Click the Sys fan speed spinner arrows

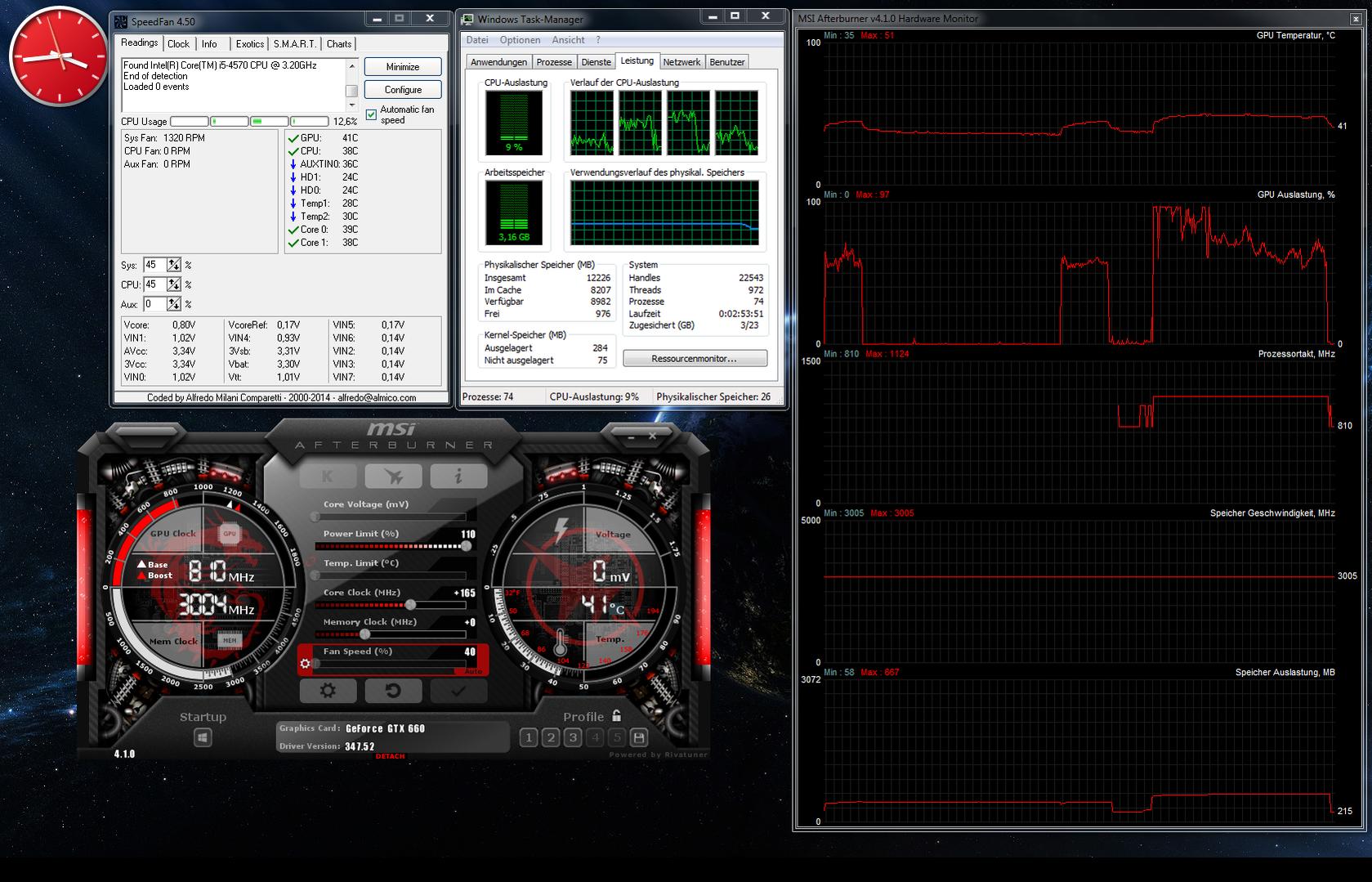174,265
